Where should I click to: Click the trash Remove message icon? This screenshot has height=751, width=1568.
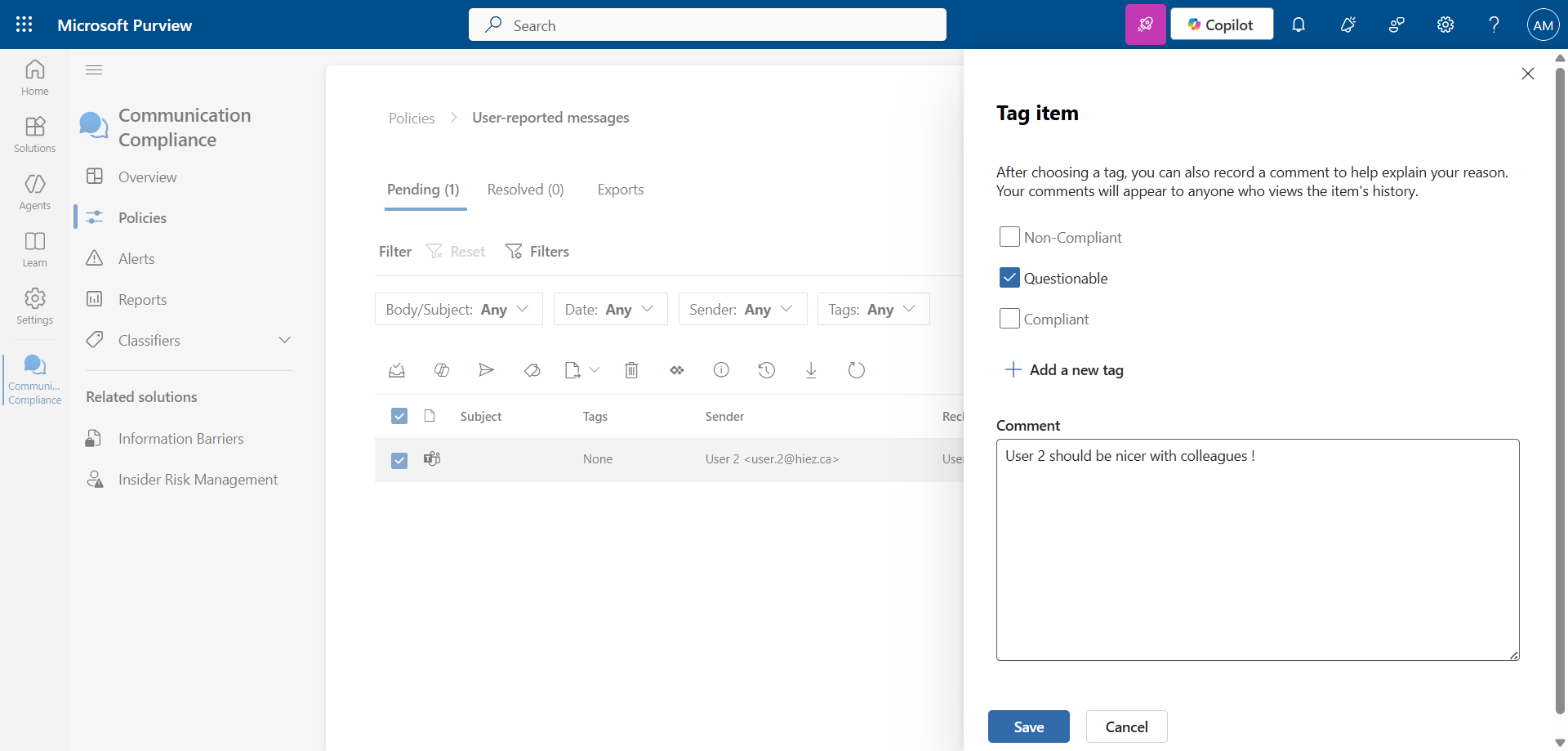click(x=631, y=370)
